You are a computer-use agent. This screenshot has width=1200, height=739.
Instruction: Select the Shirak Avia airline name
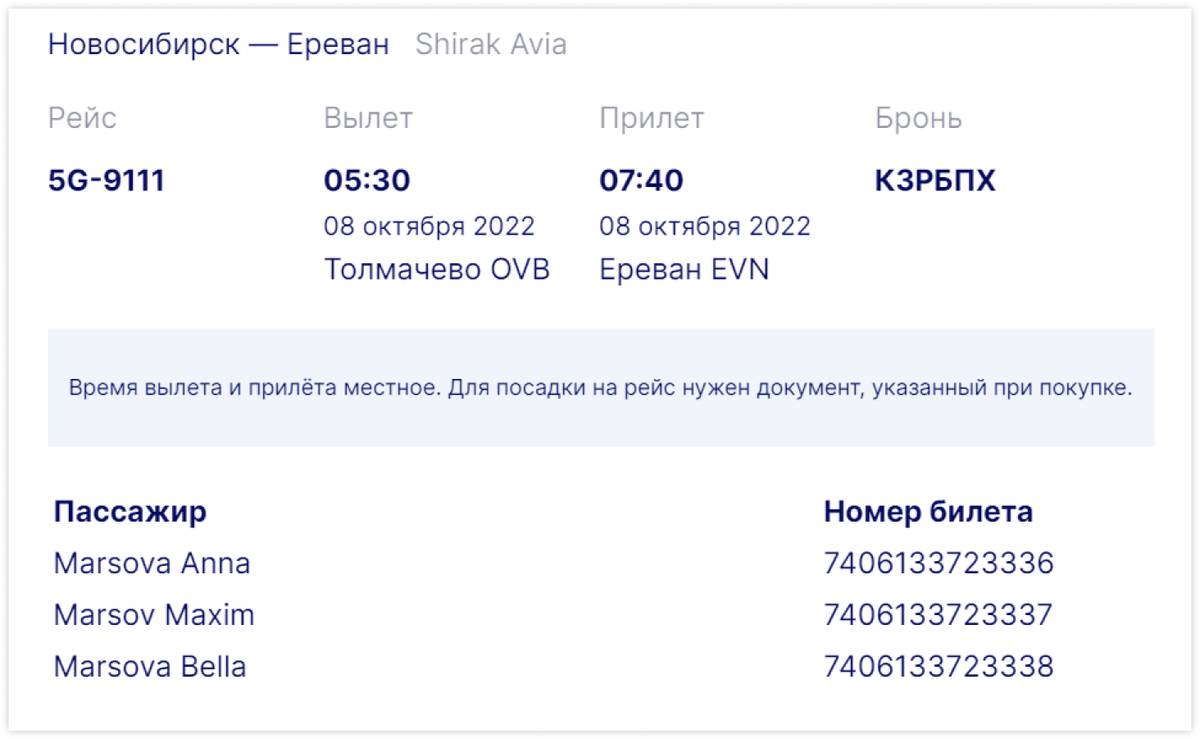tap(491, 45)
